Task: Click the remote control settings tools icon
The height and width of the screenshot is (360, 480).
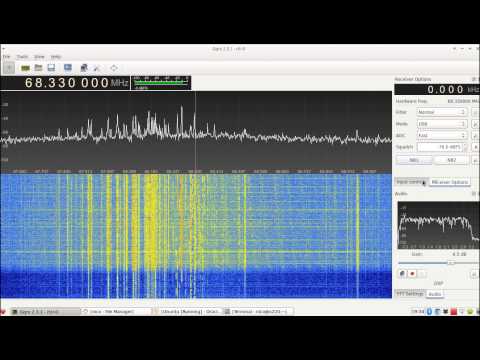Action: (97, 68)
